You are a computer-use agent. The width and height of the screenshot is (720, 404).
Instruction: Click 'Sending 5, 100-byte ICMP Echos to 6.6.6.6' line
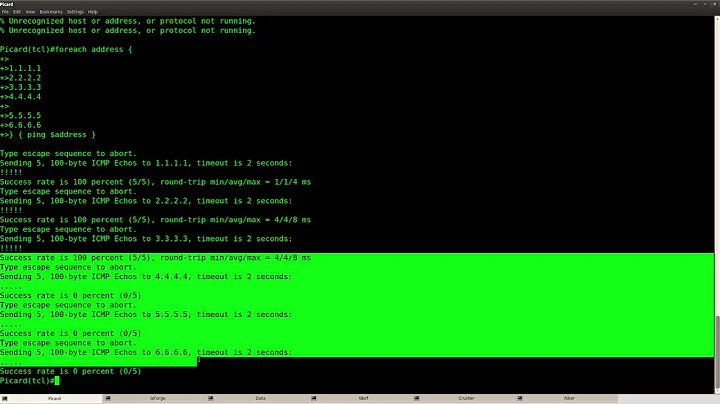[x=146, y=352]
